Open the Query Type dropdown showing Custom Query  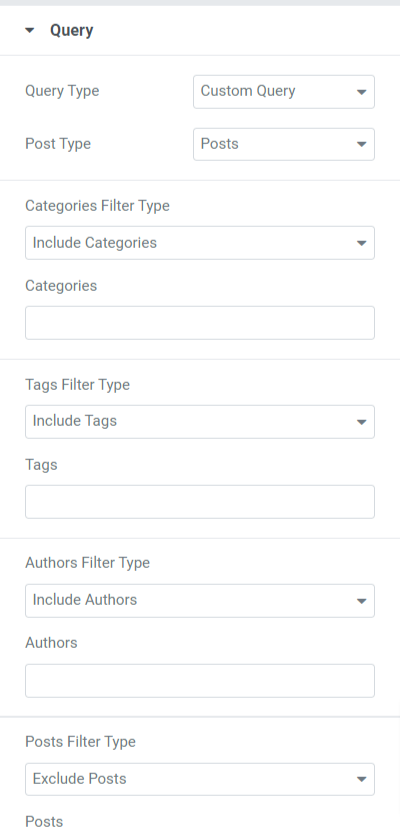click(x=284, y=92)
